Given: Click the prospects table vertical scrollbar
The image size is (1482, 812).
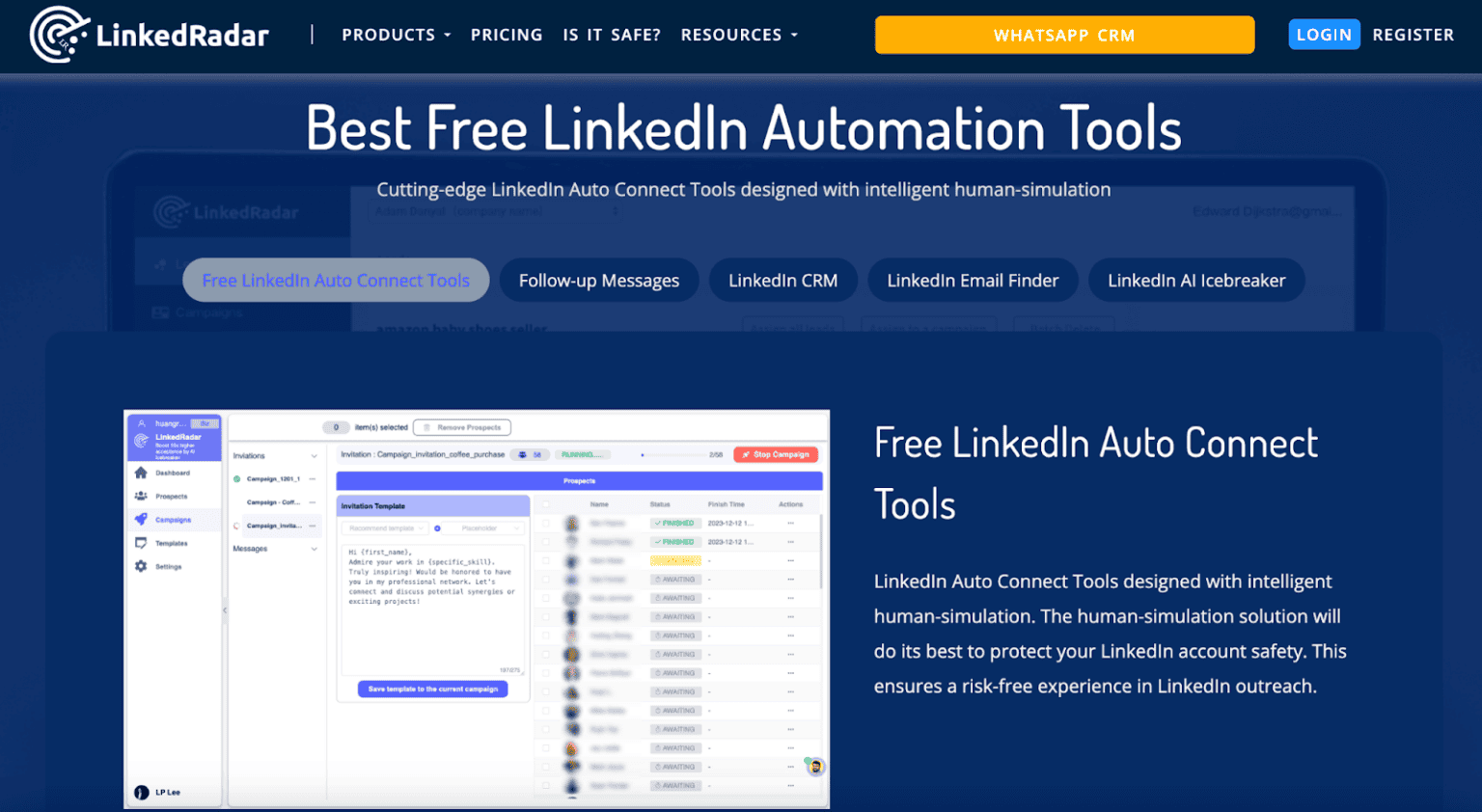Looking at the screenshot, I should pyautogui.click(x=822, y=552).
